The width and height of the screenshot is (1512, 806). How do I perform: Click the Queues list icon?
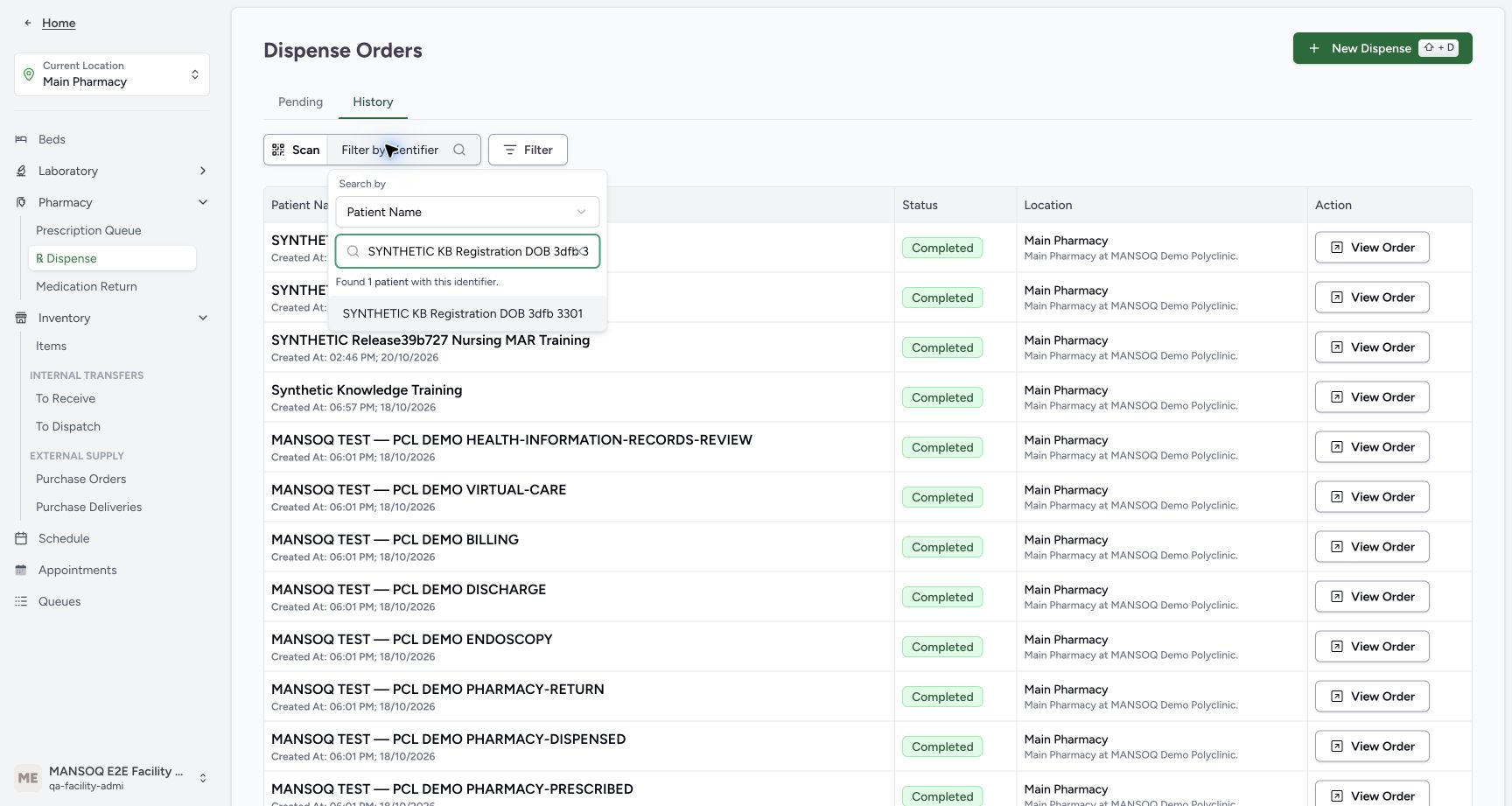(21, 601)
